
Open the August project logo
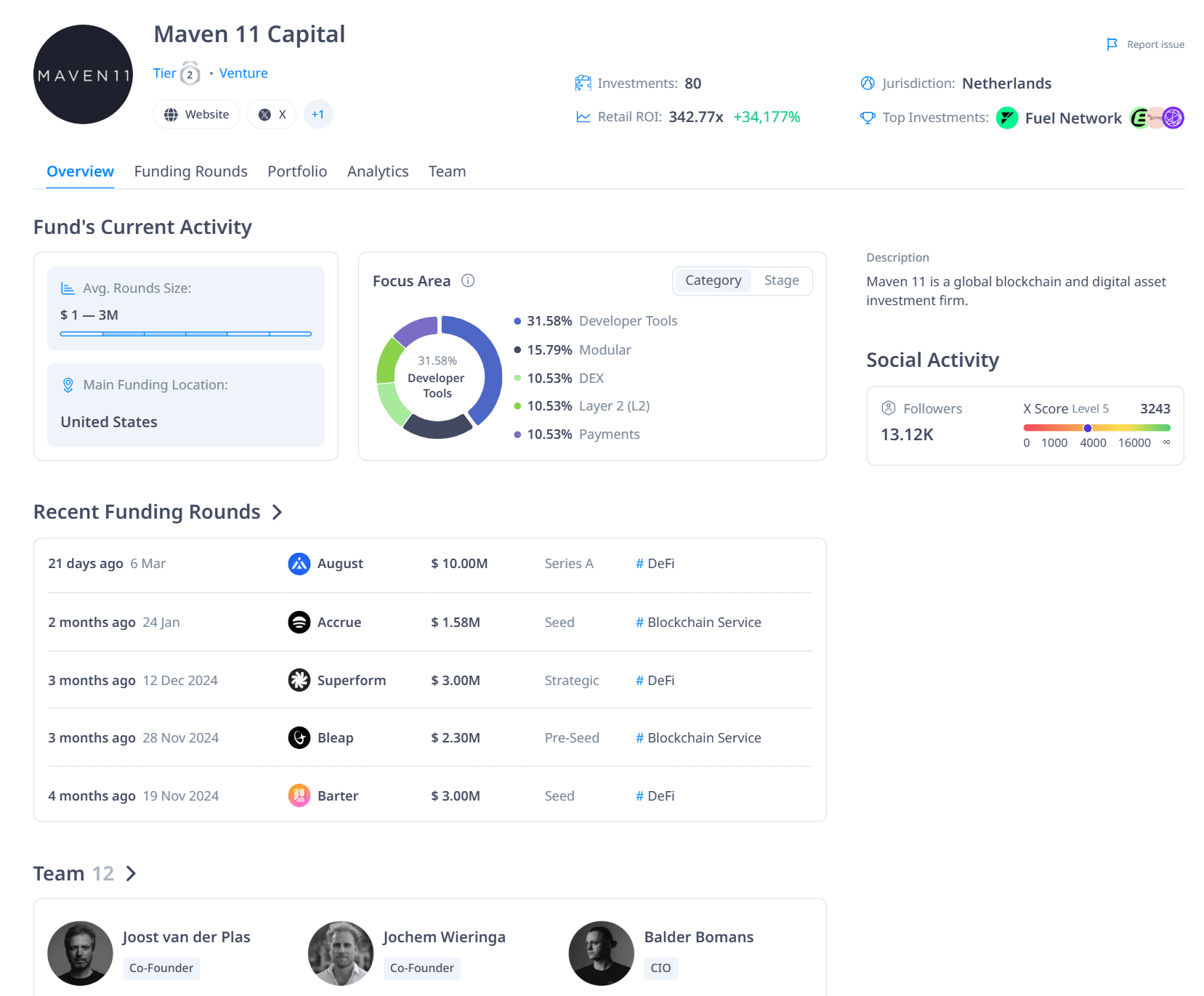pyautogui.click(x=299, y=564)
